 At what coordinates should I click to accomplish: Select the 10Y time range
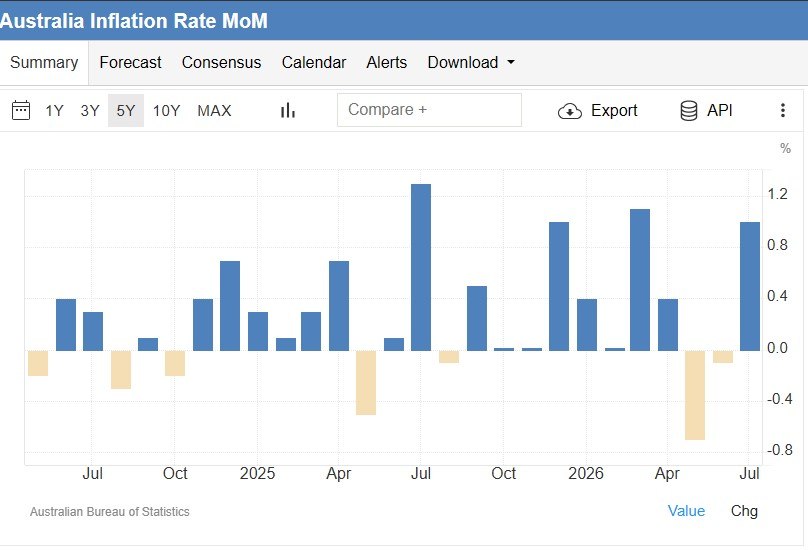click(166, 111)
